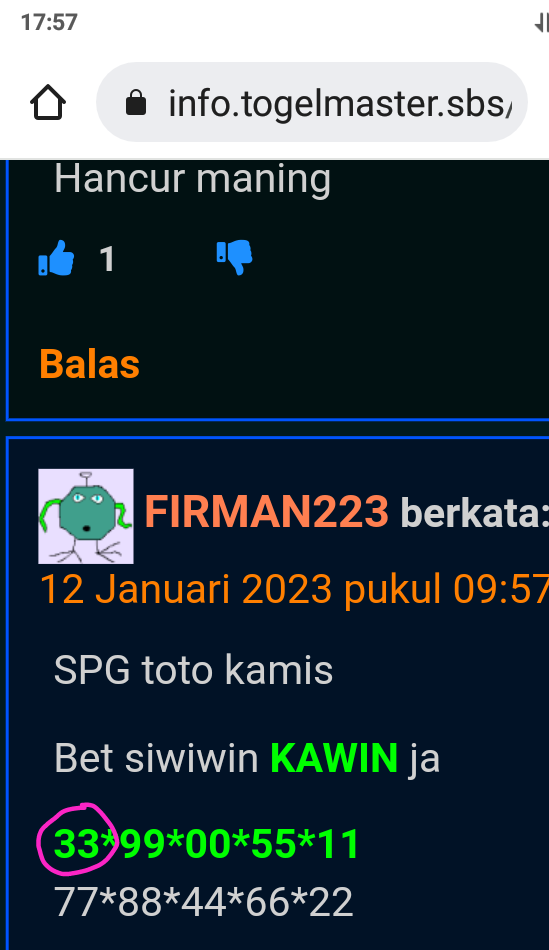The height and width of the screenshot is (950, 549).
Task: Tap the browser home icon
Action: 48,102
